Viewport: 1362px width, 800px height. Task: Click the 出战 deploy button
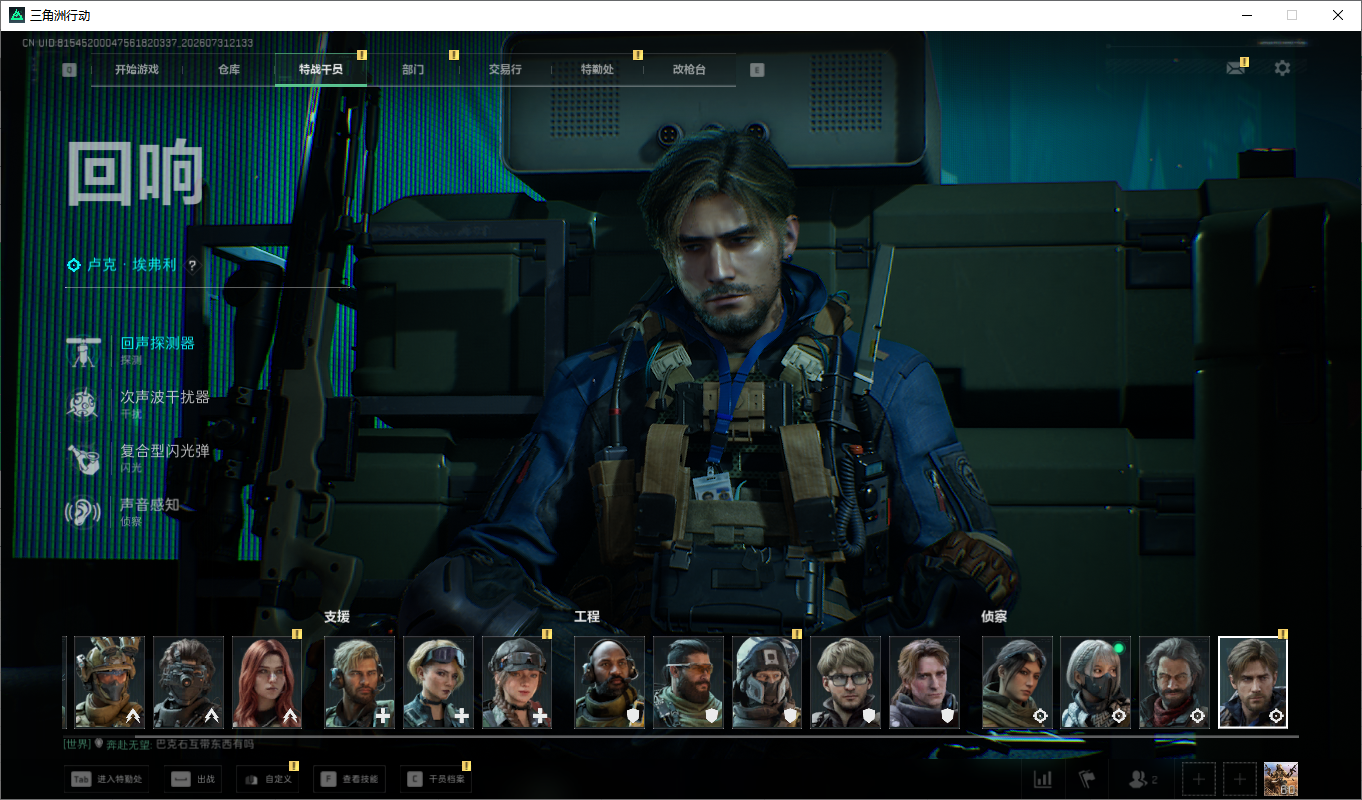click(193, 779)
